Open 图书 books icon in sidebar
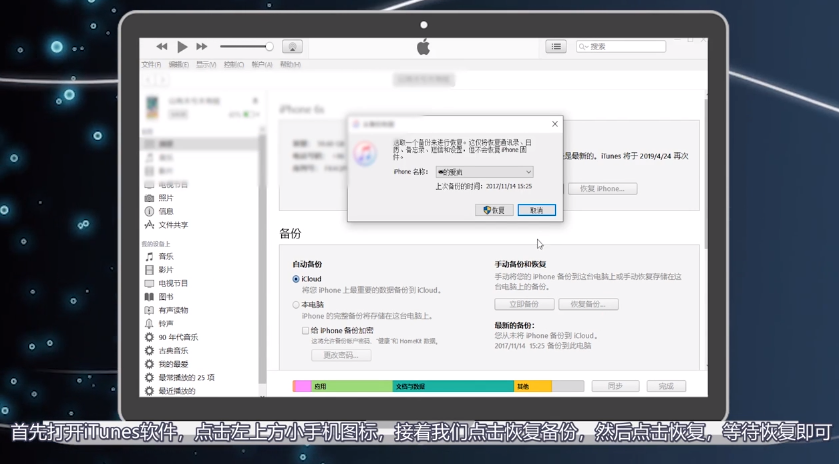This screenshot has height=464, width=839. [149, 296]
